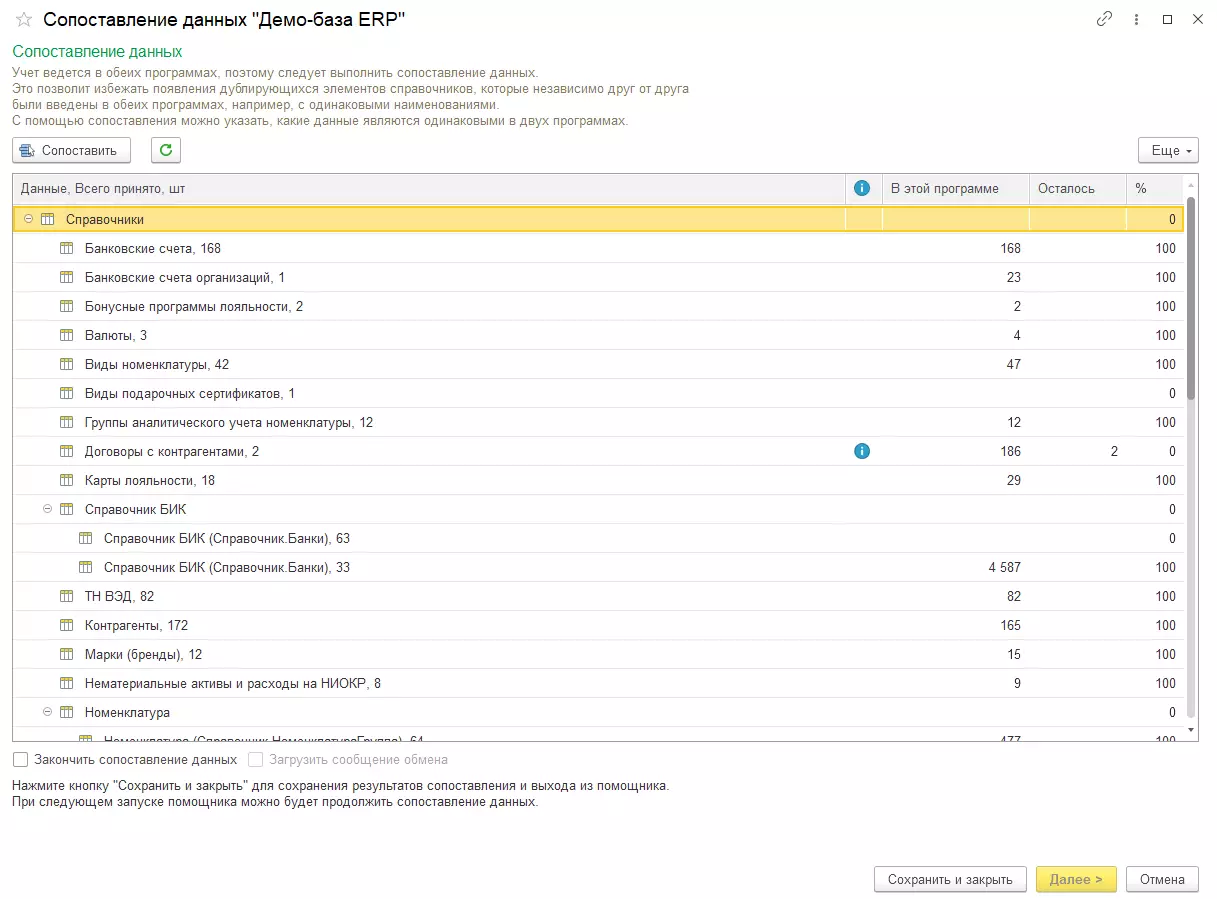1217x899 pixels.
Task: Select row Договоры с контрагентами, 2
Action: coord(598,451)
